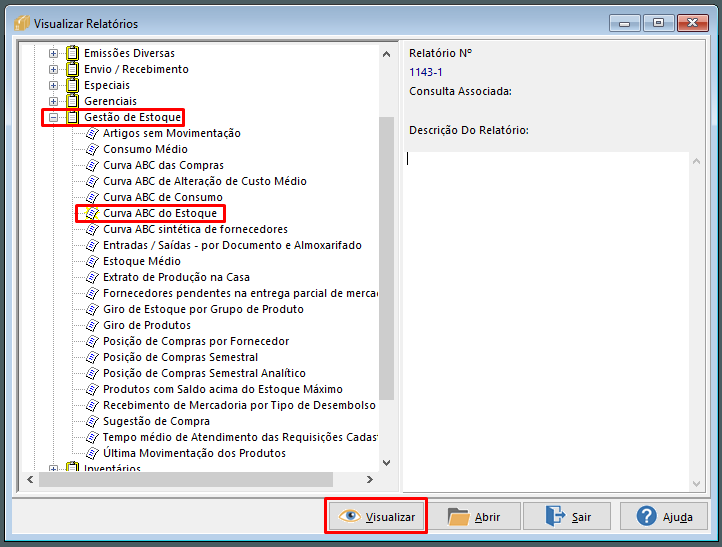Click the Visualizar Relatórios title bar icon
722x547 pixels.
(22, 23)
